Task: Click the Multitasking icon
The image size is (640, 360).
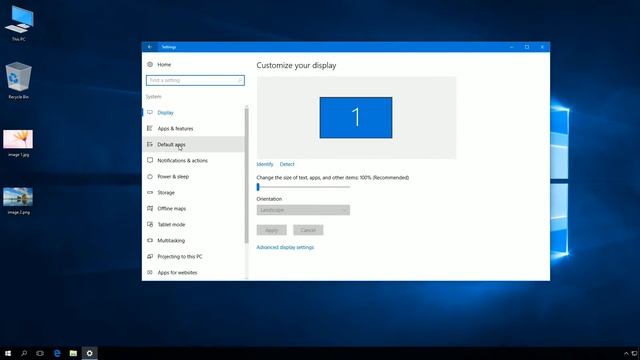Action: tap(150, 240)
